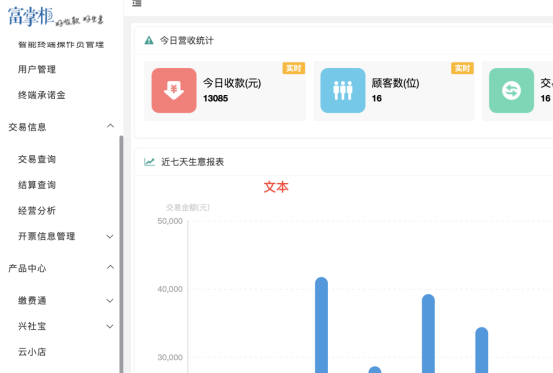Click the sidebar vertical scrollbar

pos(121,254)
